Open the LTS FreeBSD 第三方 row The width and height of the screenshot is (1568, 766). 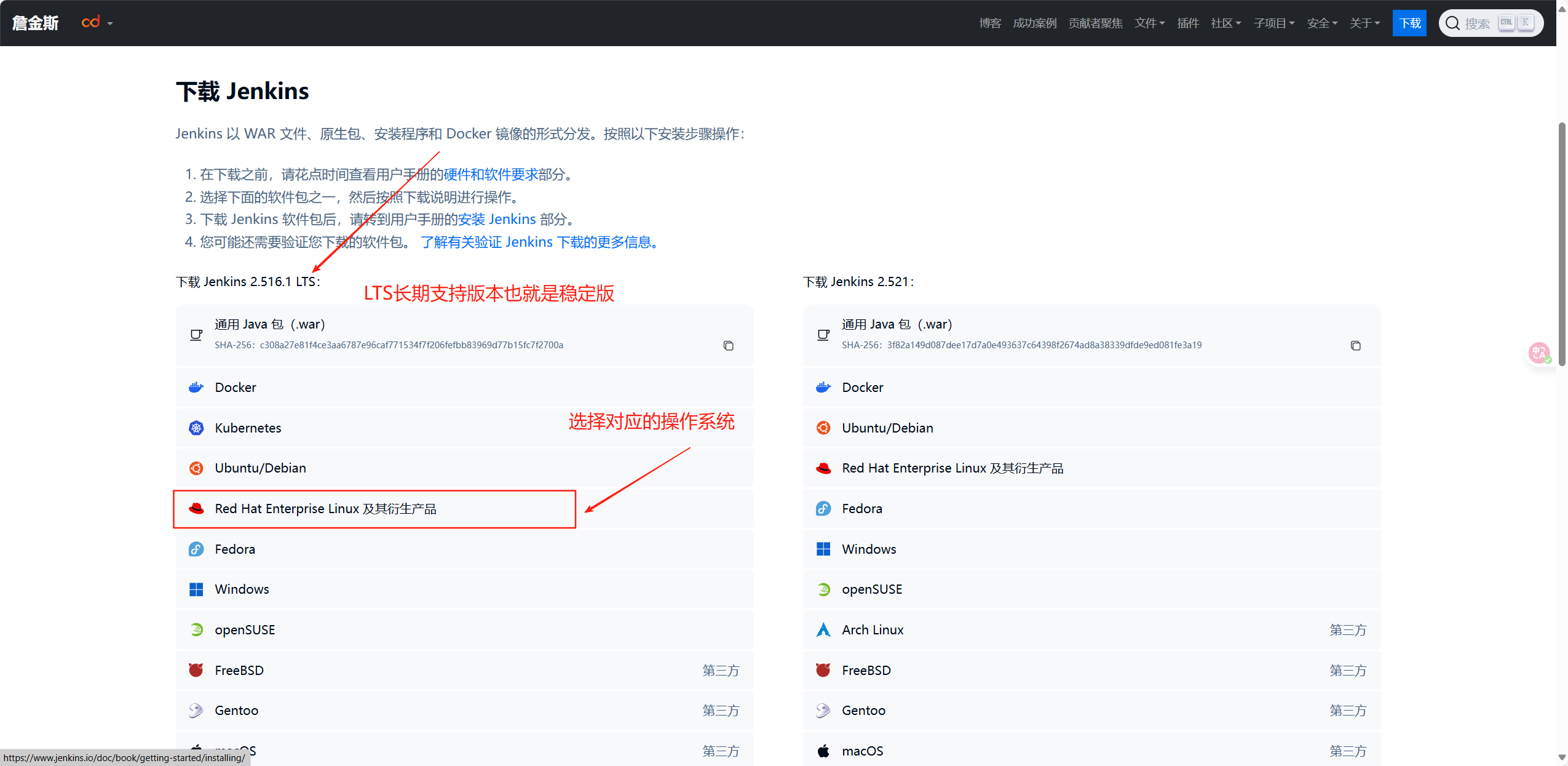464,670
